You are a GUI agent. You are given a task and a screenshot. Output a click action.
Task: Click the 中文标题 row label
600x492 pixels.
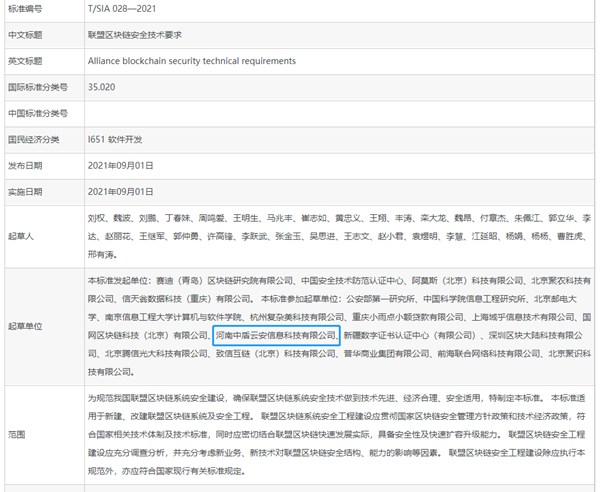pyautogui.click(x=27, y=35)
